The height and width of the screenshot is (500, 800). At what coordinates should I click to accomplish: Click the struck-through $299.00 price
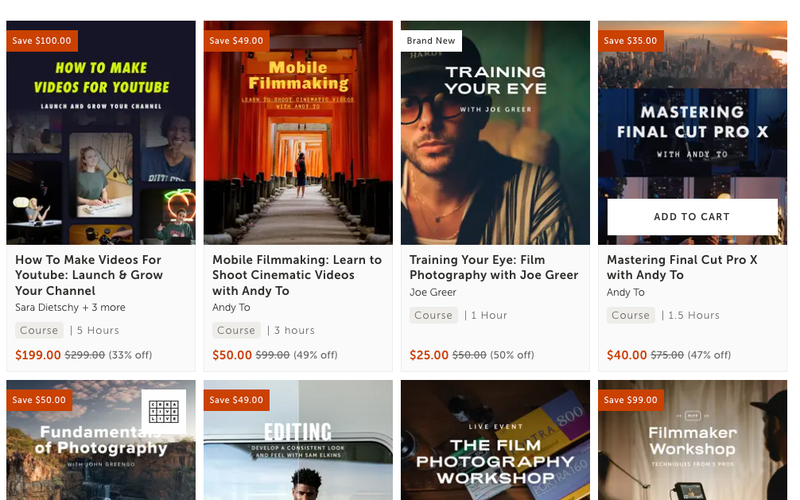pos(85,355)
